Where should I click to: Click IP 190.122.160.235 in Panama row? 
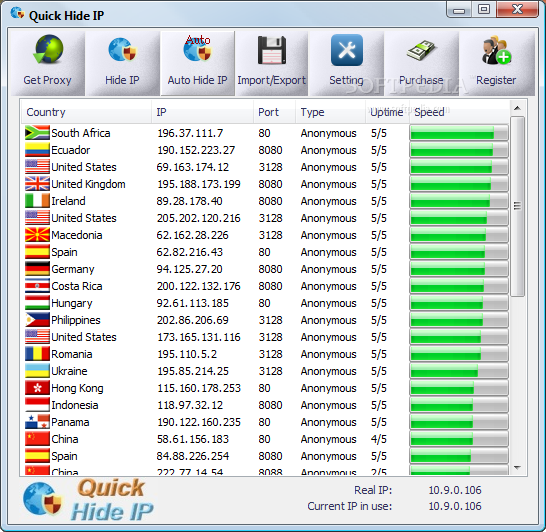tap(198, 422)
